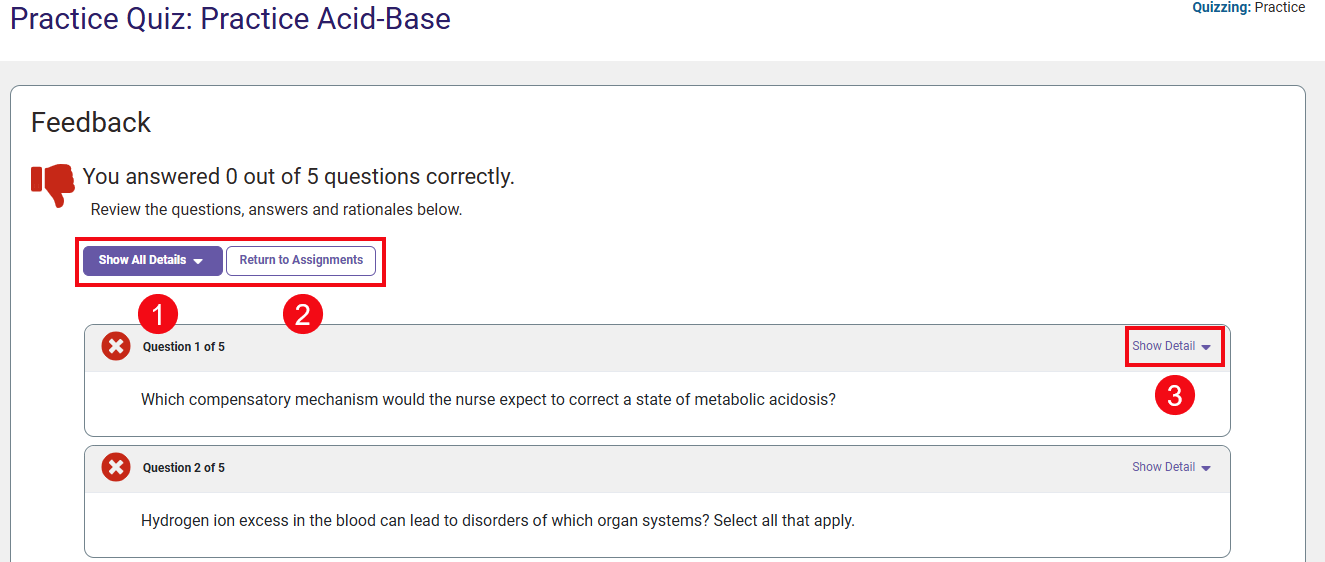
Task: Click the metabolic acidosis question text
Action: tap(488, 400)
